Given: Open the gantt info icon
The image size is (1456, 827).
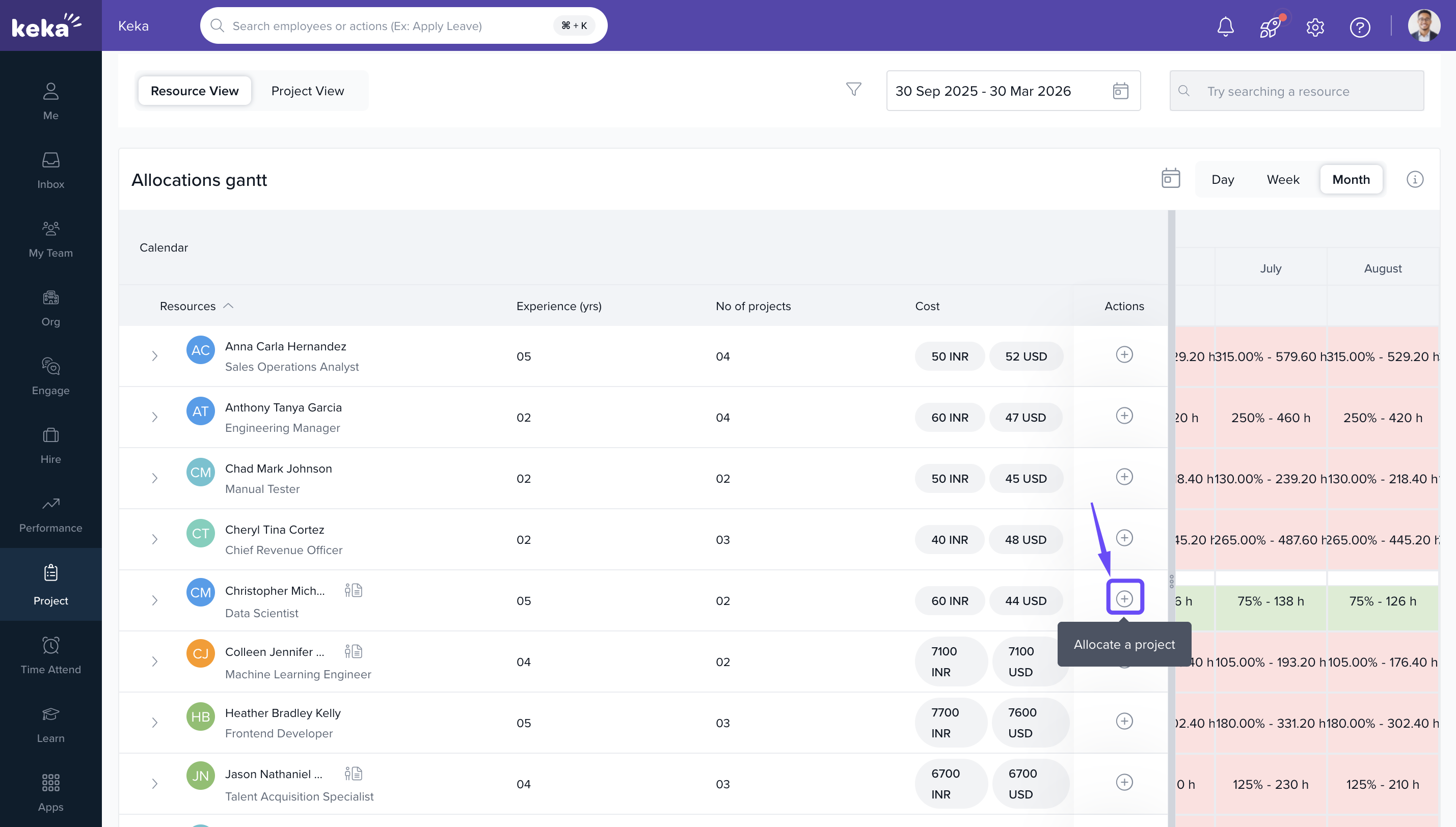Looking at the screenshot, I should tap(1415, 179).
